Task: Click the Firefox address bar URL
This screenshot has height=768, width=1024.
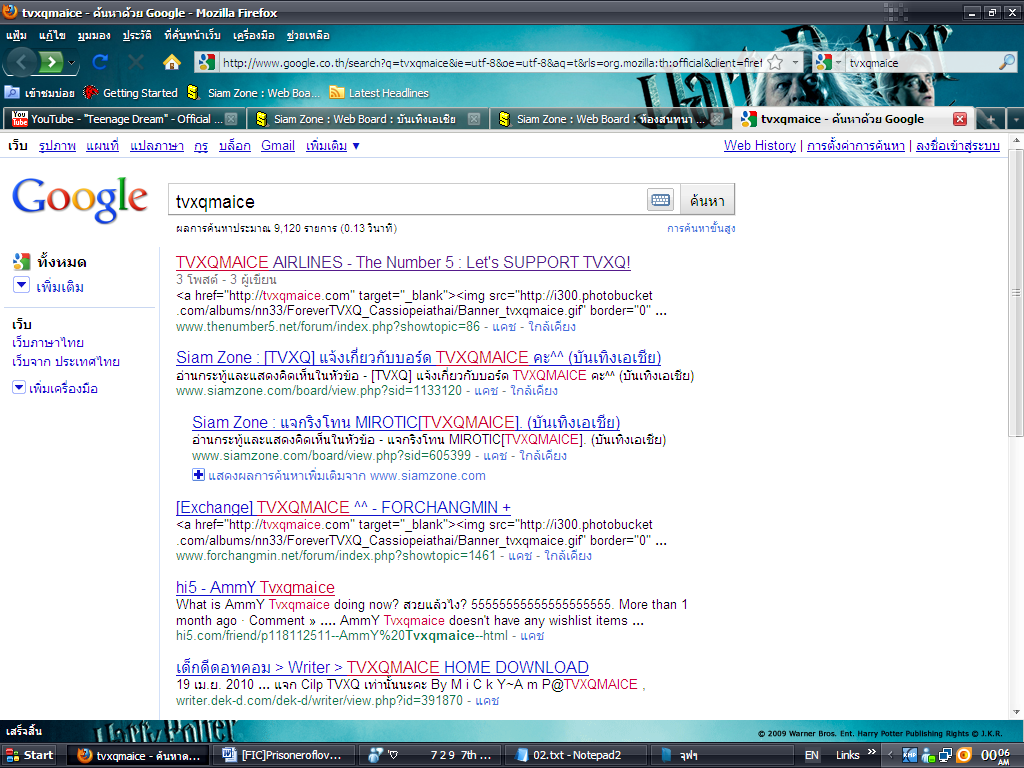Action: tap(492, 63)
